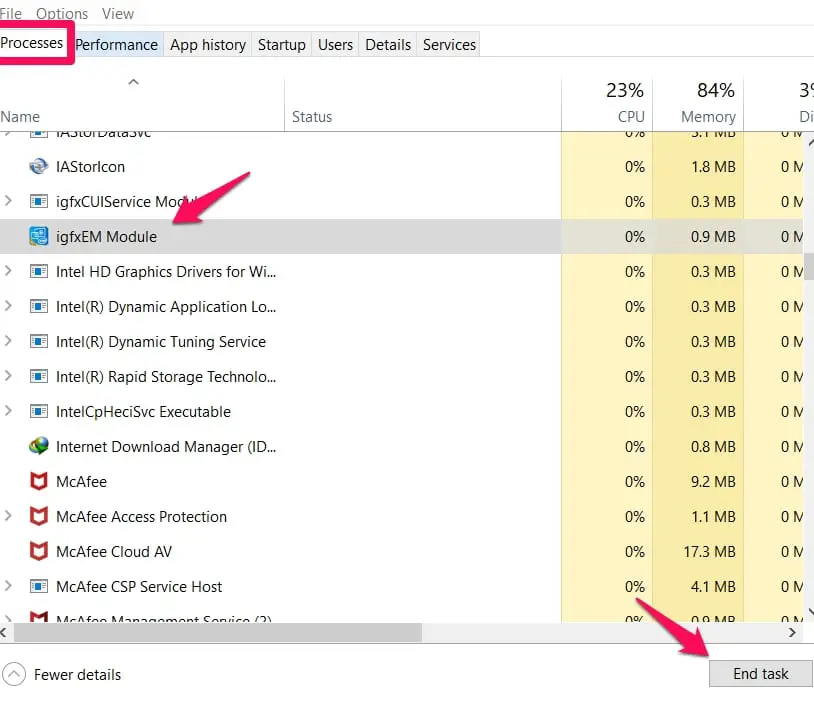Expand McAfee Access Protection process

[x=8, y=516]
